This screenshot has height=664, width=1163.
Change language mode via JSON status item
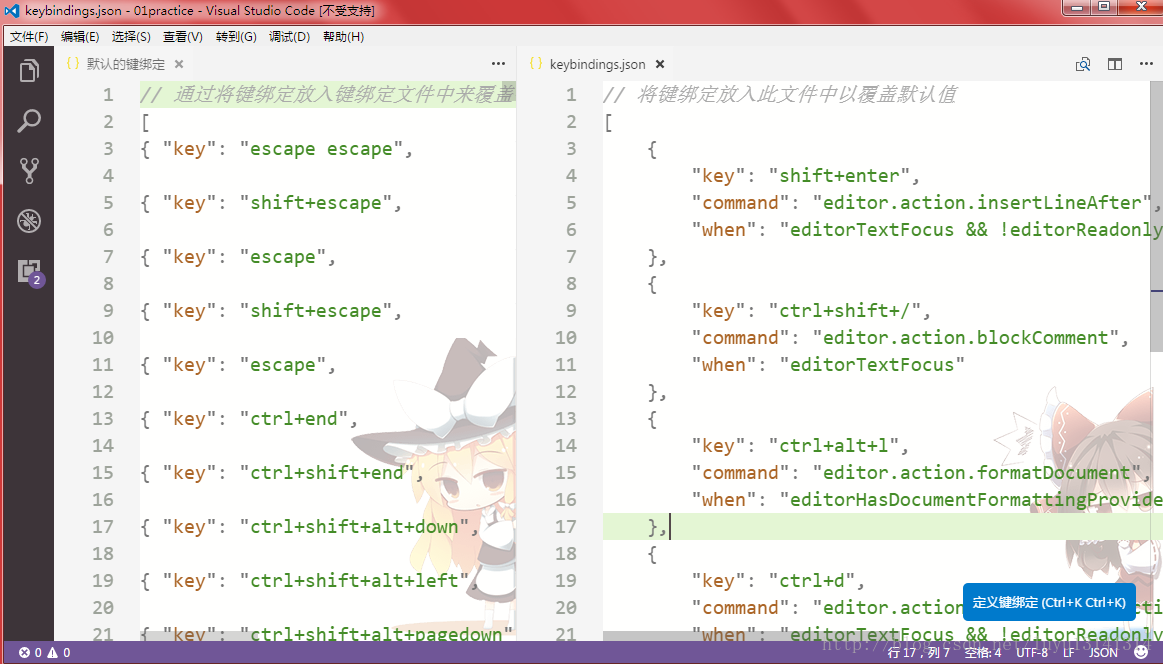tap(1103, 653)
